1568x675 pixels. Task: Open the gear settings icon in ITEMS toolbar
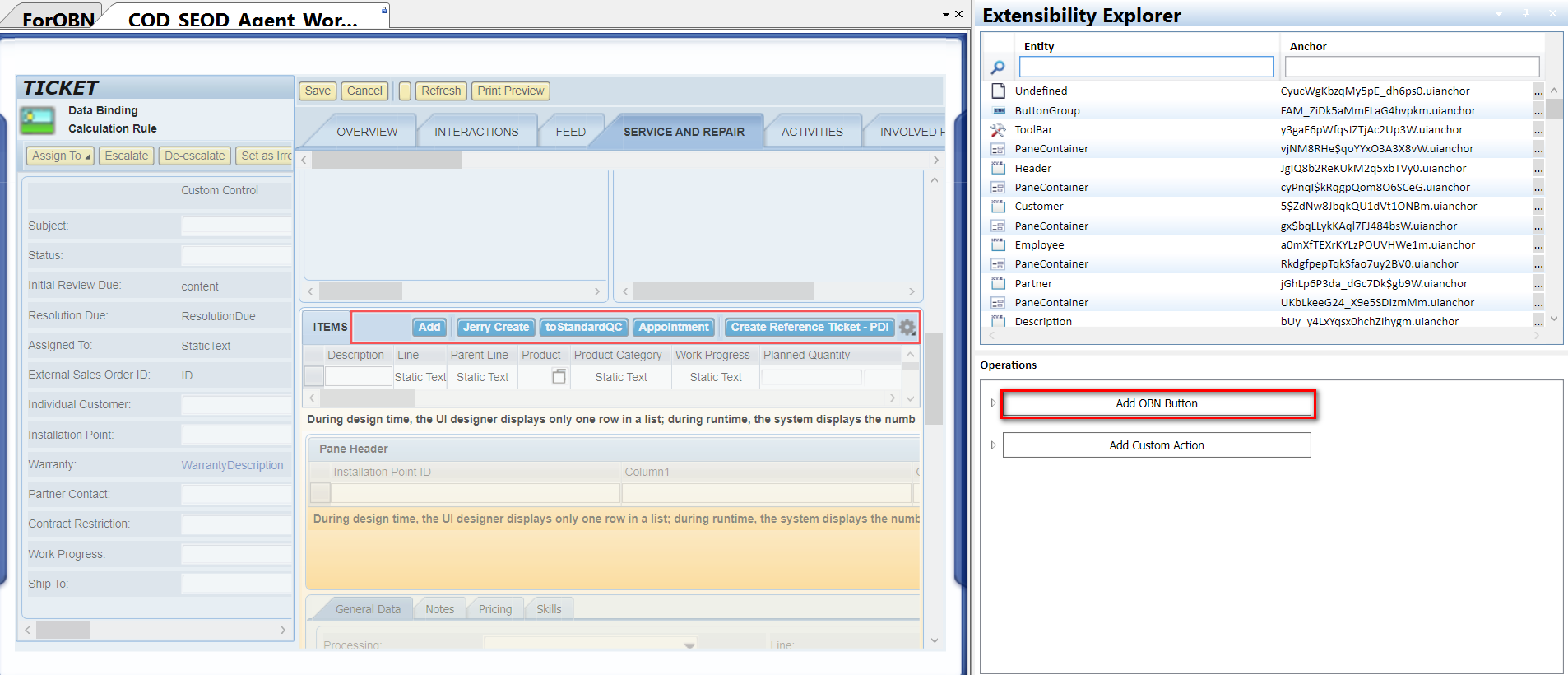pos(907,328)
